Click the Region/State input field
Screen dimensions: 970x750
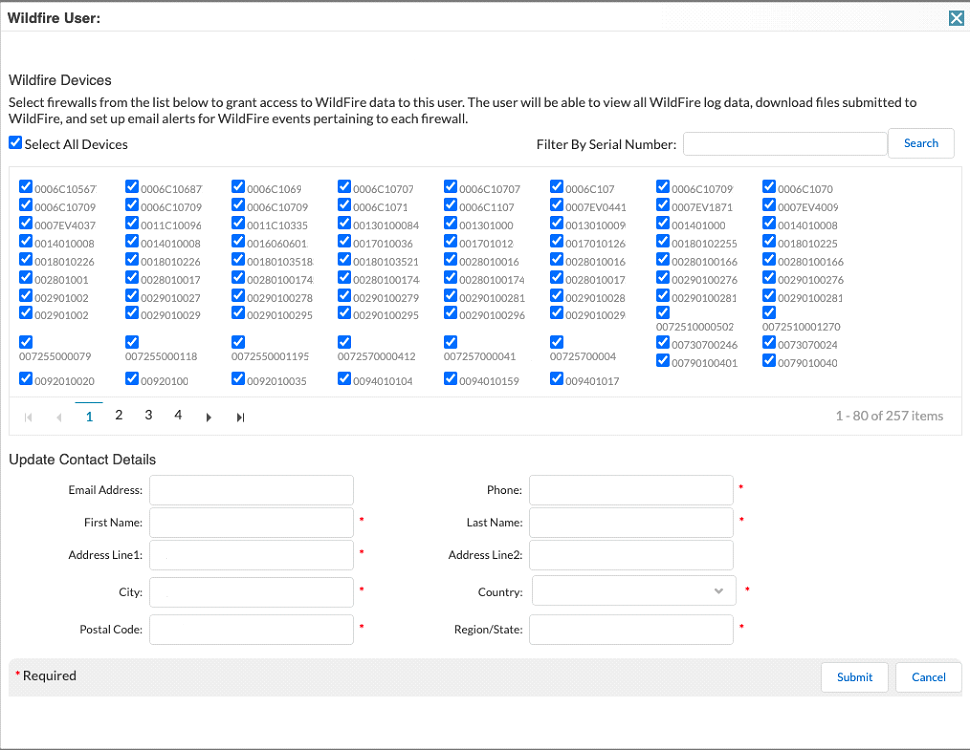pyautogui.click(x=631, y=629)
